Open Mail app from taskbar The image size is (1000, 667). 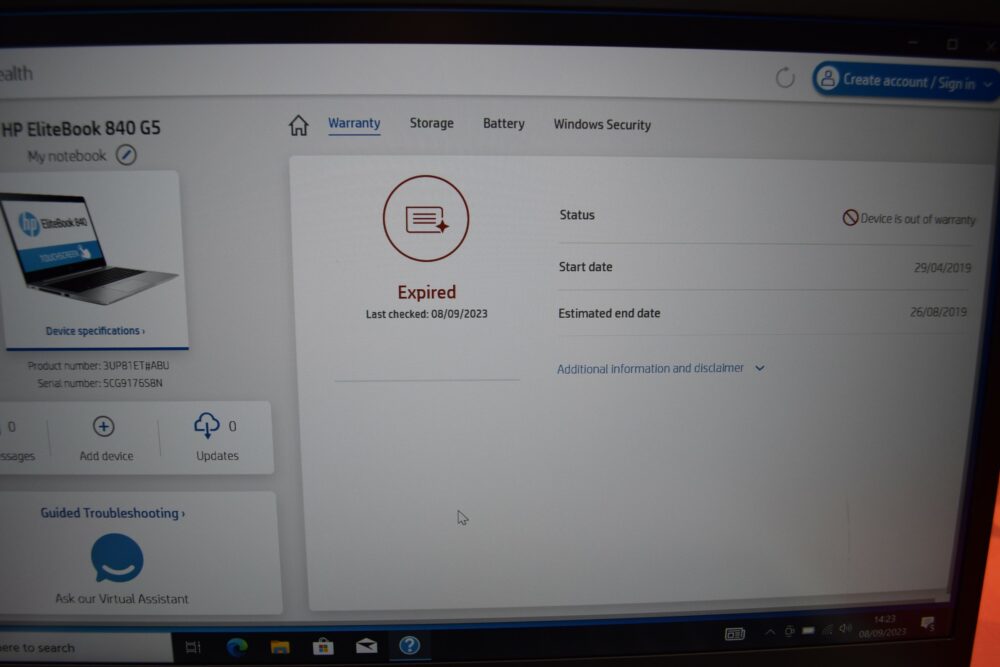[366, 646]
